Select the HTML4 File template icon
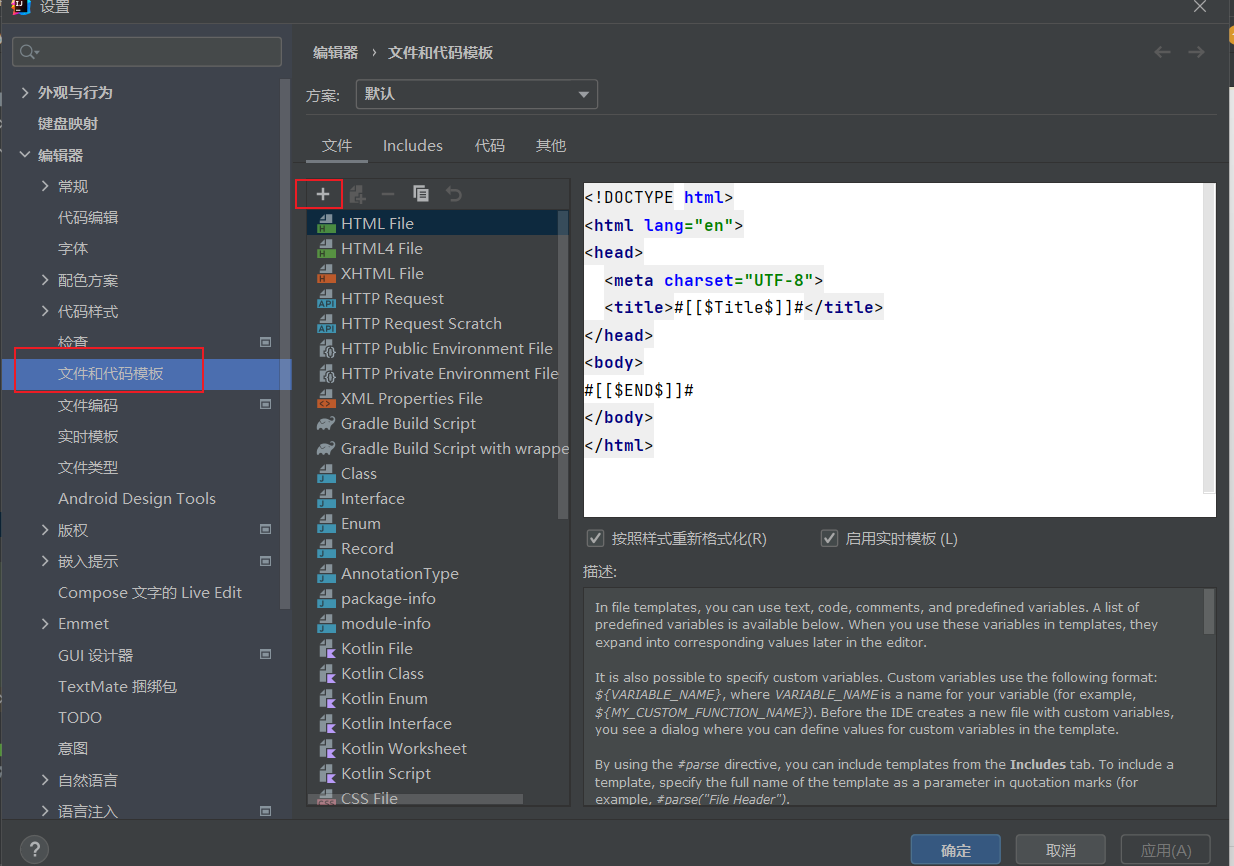The width and height of the screenshot is (1234, 866). tap(326, 248)
